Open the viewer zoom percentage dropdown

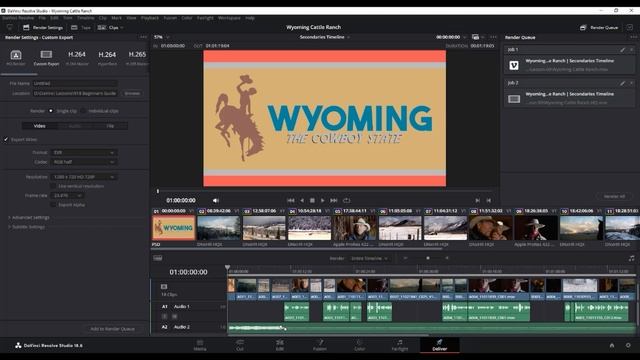click(x=162, y=37)
